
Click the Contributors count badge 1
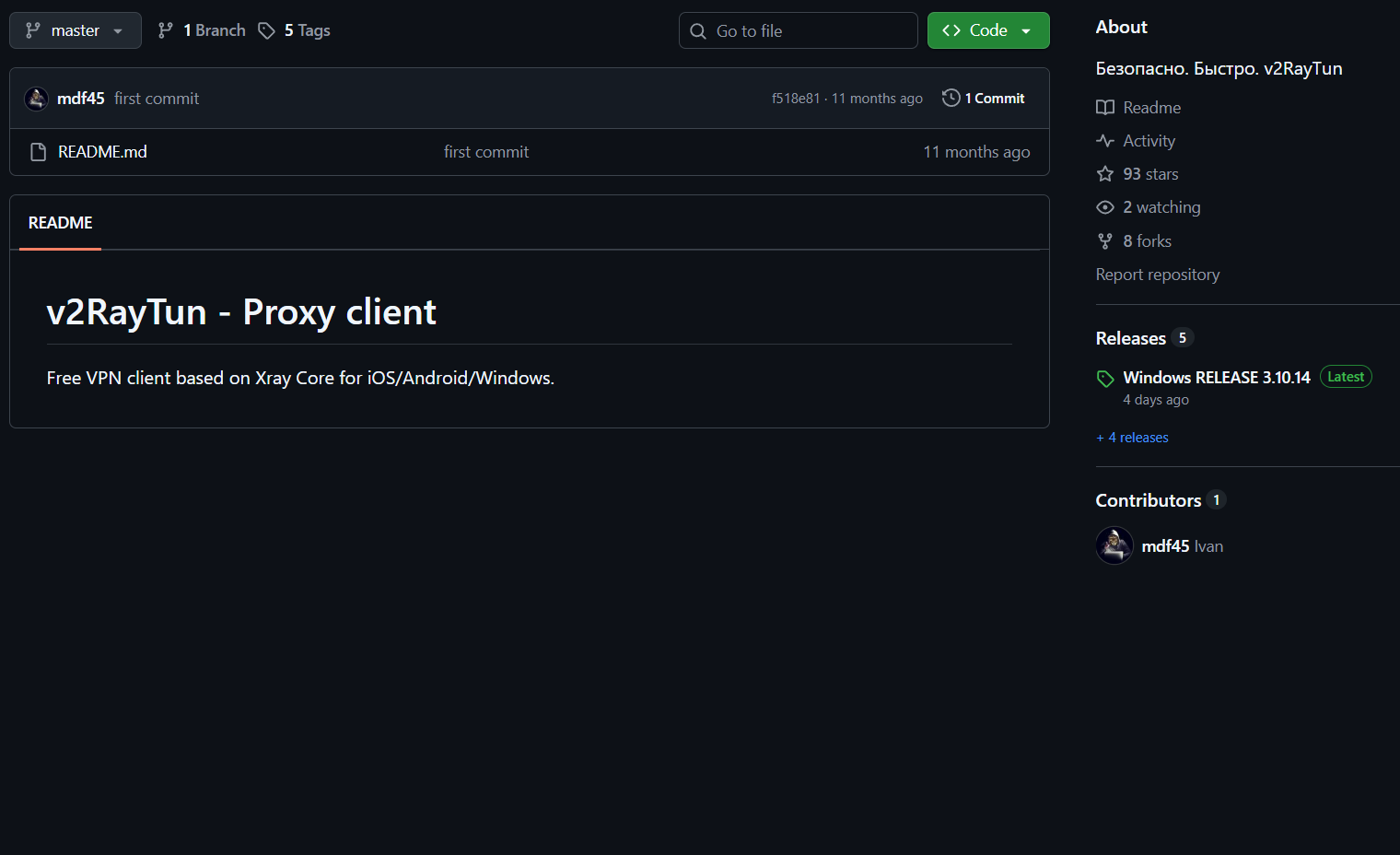[1217, 500]
